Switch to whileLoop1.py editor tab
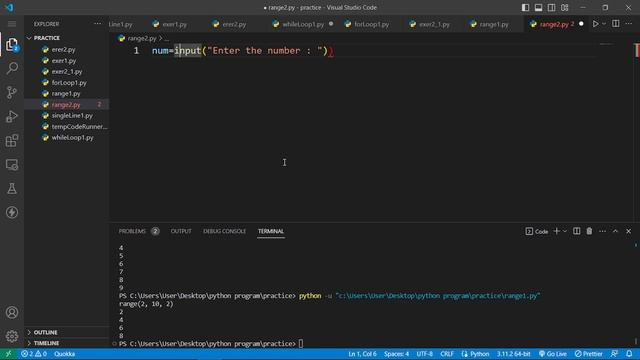The image size is (640, 360). click(303, 24)
